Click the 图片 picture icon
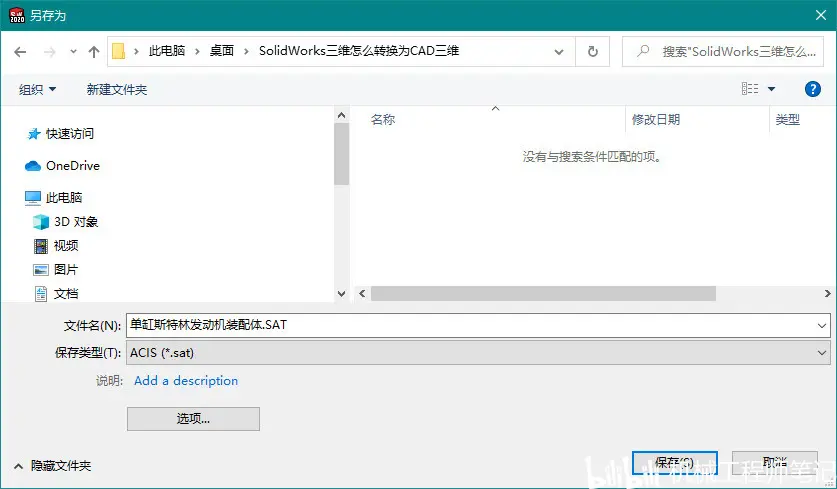 point(41,270)
